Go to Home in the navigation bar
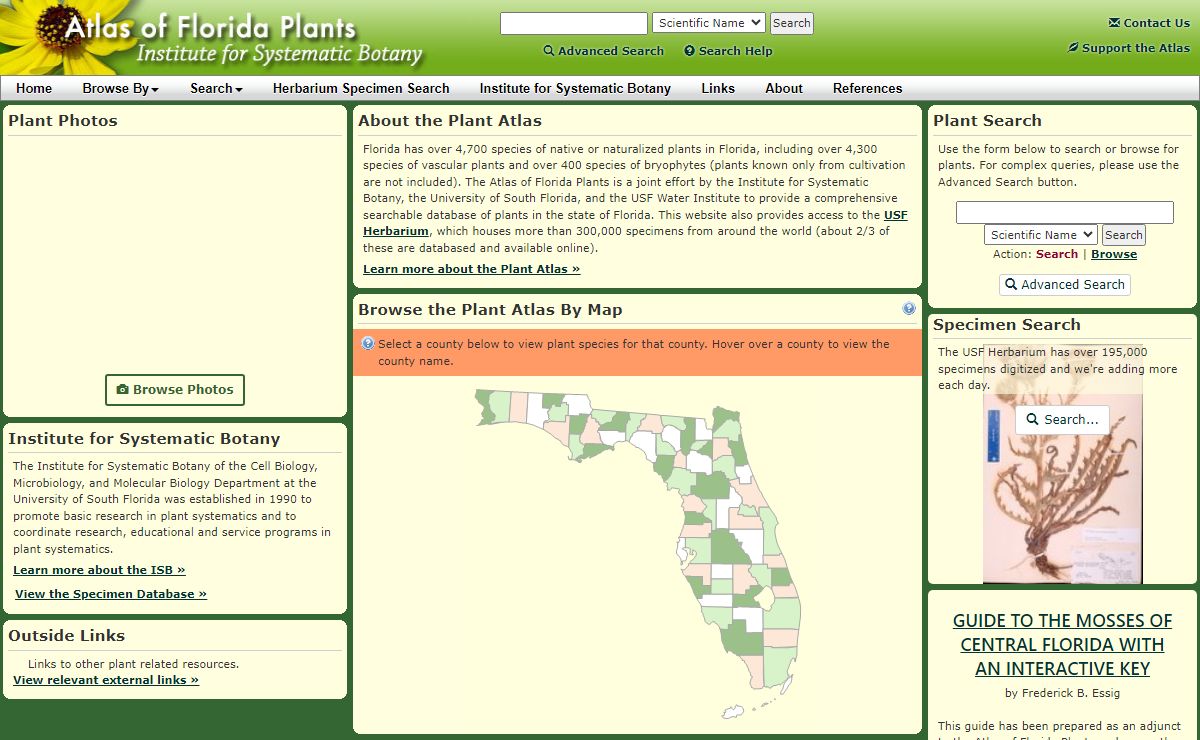The height and width of the screenshot is (740, 1200). [34, 88]
